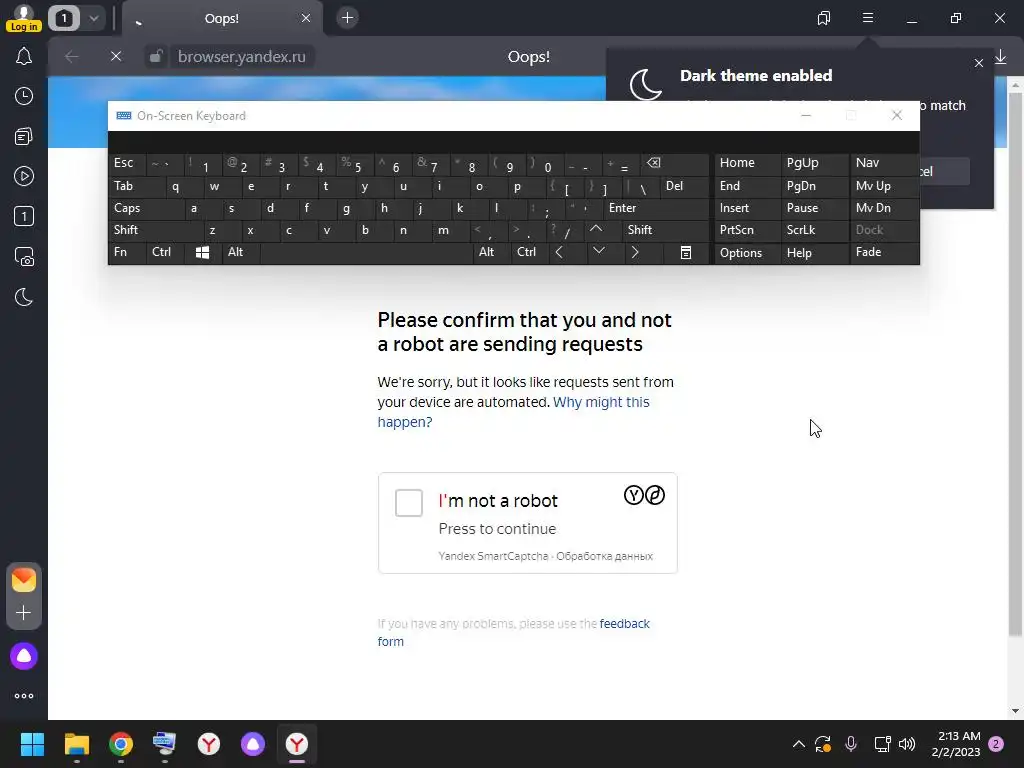1024x768 pixels.
Task: Open notifications bell in Yandex sidebar
Action: pos(24,57)
